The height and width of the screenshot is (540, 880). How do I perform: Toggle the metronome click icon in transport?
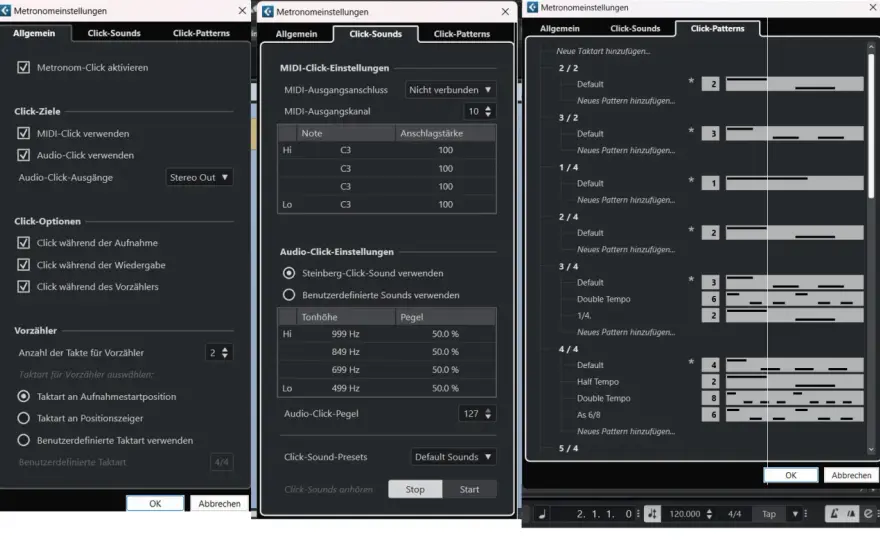[835, 514]
